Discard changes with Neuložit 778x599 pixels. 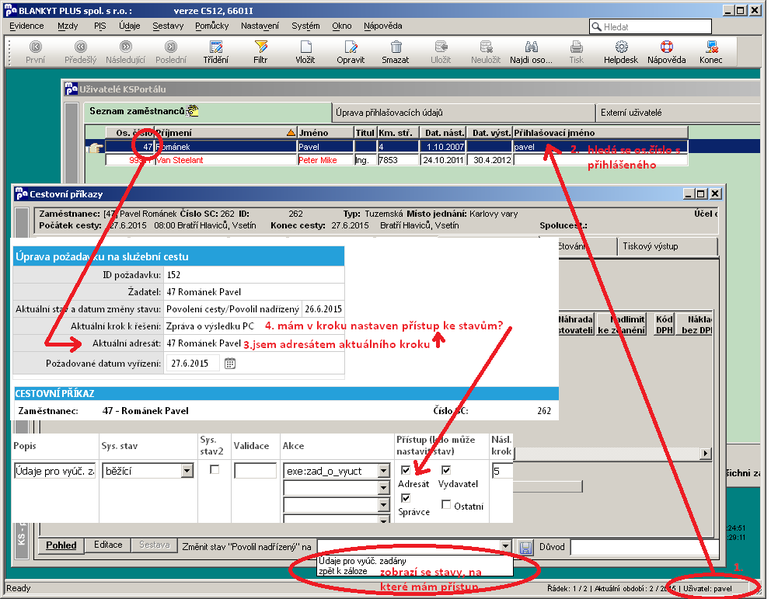(x=486, y=52)
